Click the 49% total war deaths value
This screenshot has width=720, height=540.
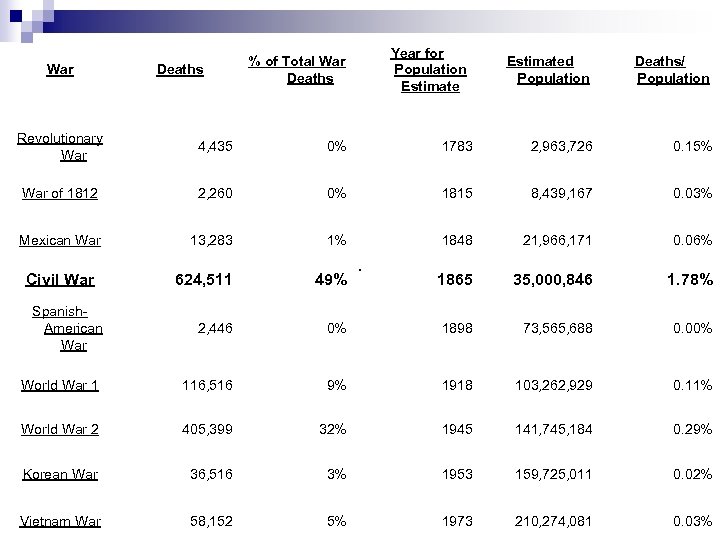pos(329,281)
